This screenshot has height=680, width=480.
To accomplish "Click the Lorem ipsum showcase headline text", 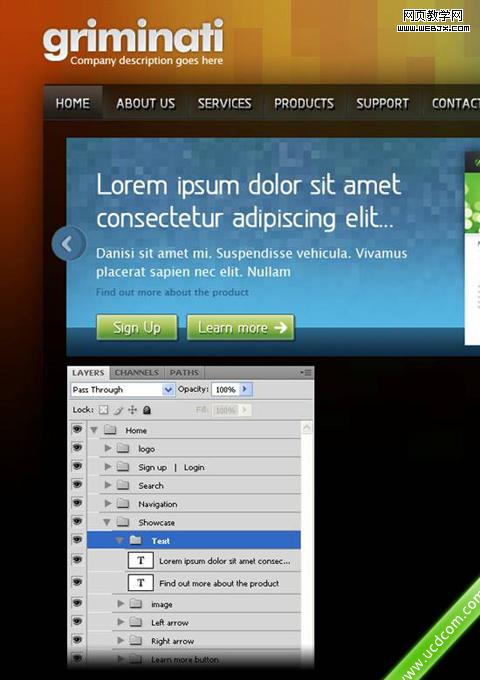I will pos(249,201).
